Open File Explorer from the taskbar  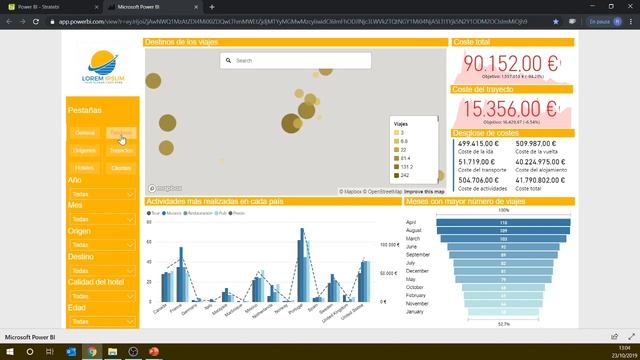click(113, 351)
